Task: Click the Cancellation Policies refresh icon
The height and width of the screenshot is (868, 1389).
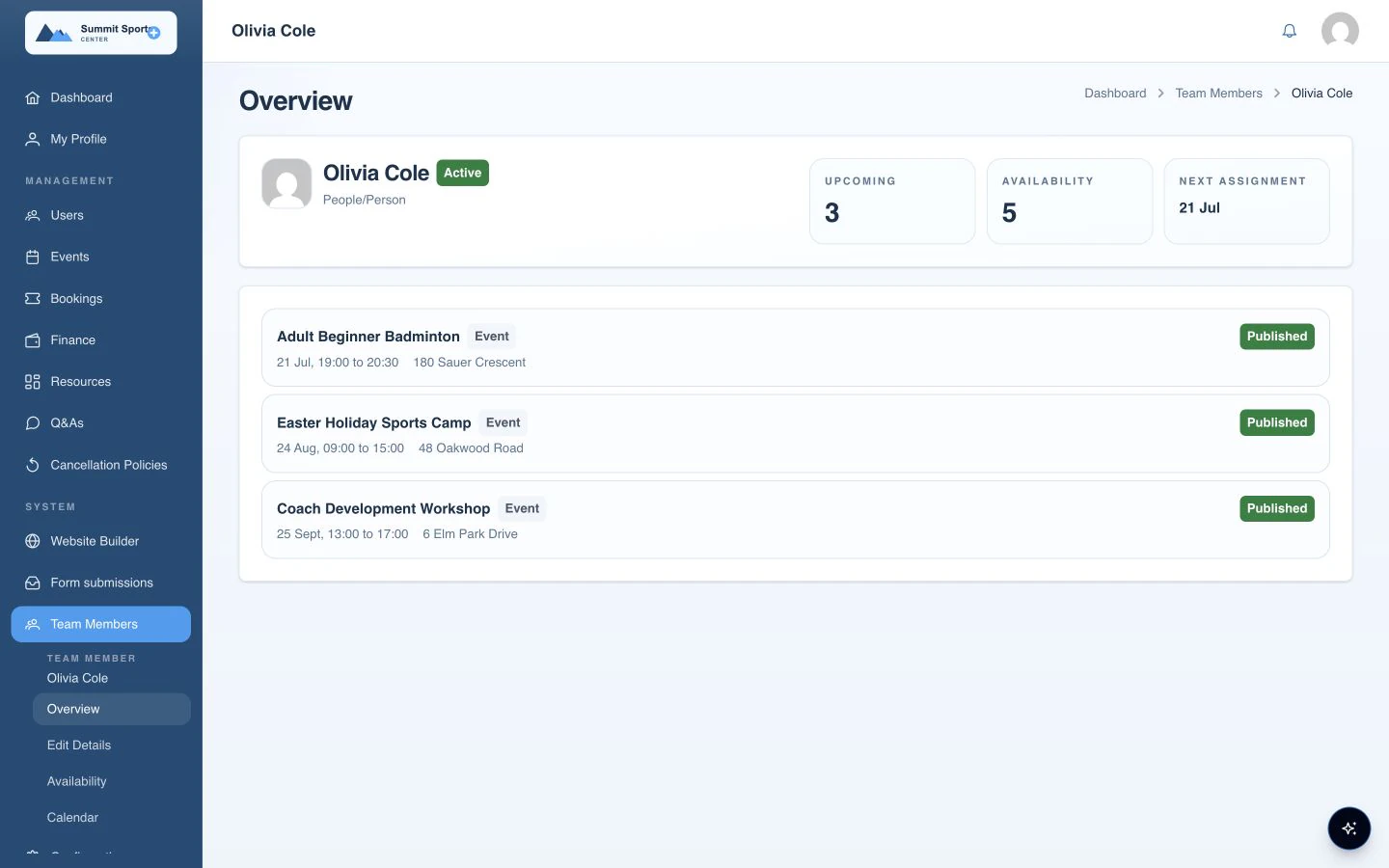Action: (33, 464)
